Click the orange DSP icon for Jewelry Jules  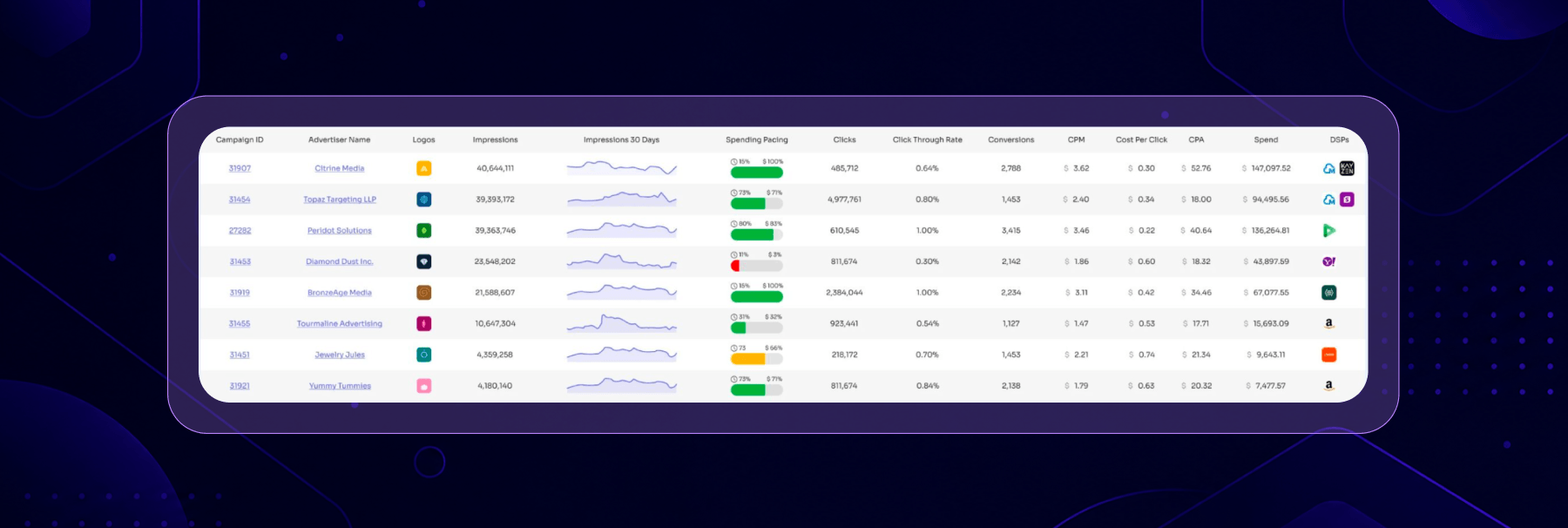point(1329,355)
